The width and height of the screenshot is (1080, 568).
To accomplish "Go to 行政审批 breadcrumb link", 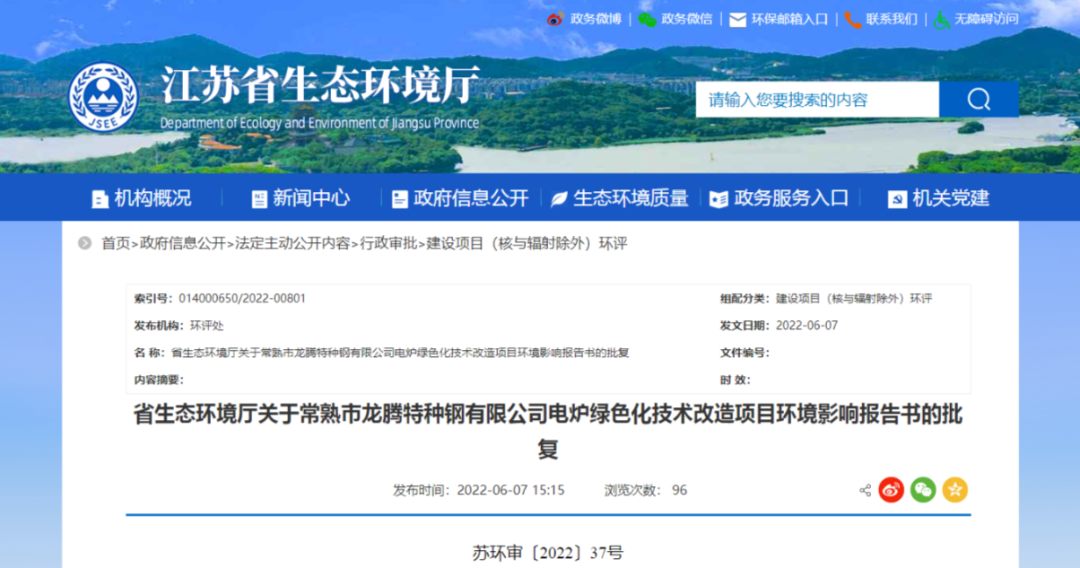I will pos(388,243).
